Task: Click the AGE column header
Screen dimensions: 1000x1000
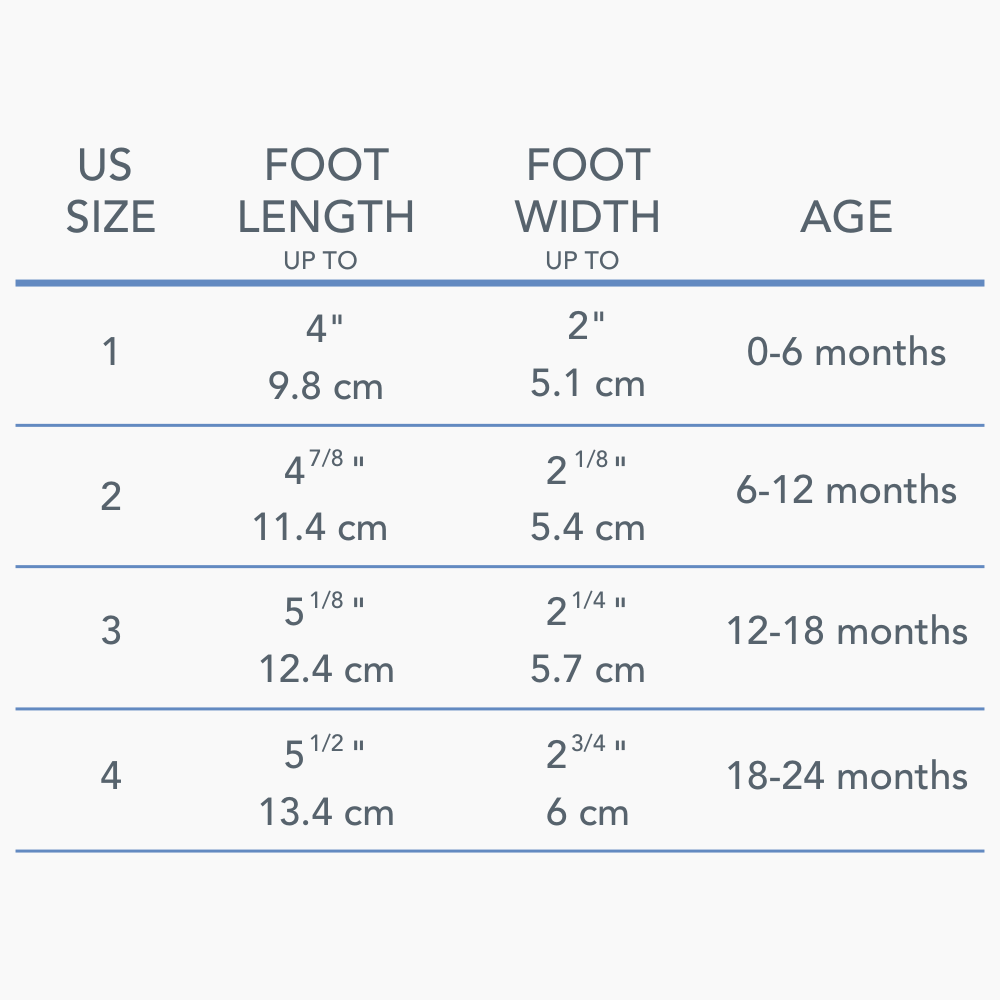Action: tap(846, 217)
